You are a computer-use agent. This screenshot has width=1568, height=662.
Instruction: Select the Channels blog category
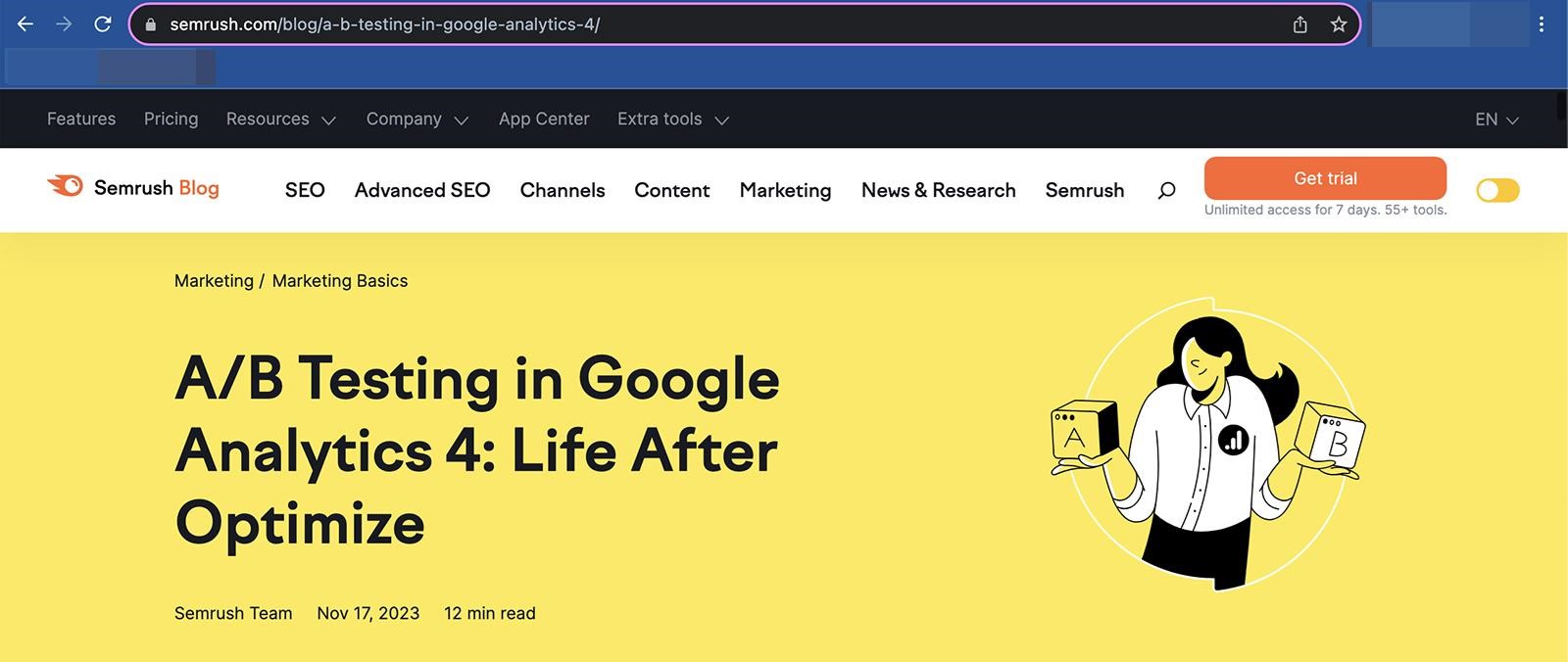563,190
